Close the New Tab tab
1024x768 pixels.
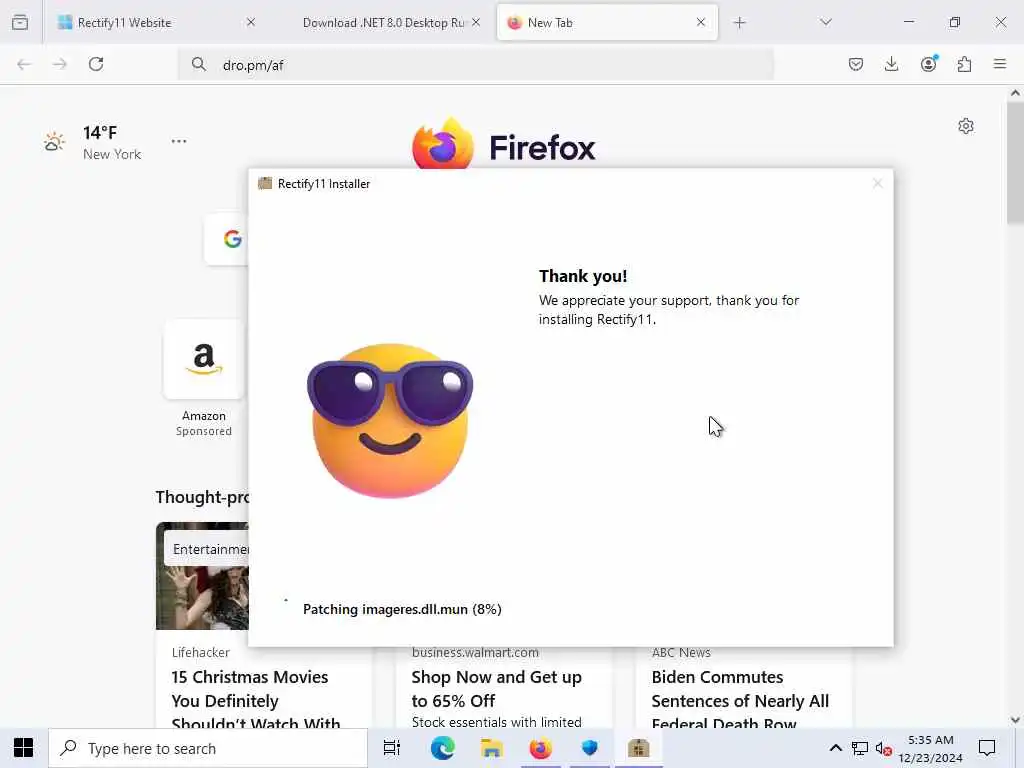coord(701,22)
